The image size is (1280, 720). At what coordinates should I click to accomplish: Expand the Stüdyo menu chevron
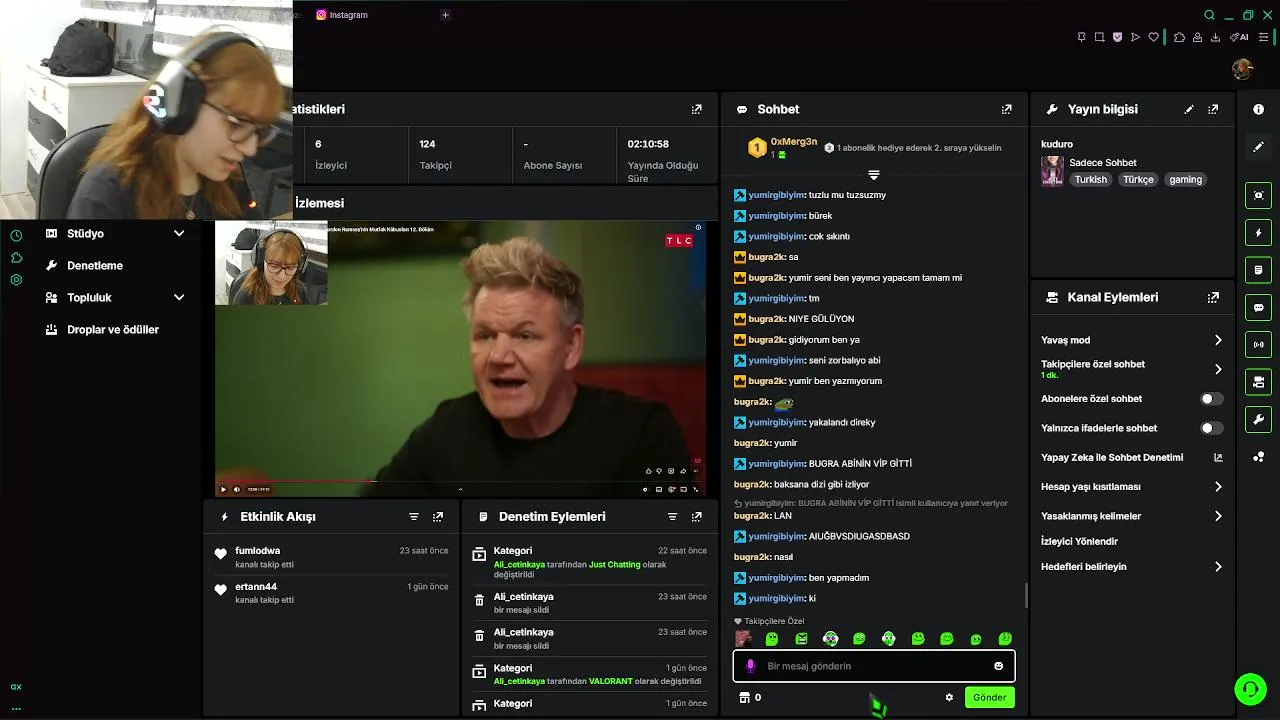(x=179, y=234)
